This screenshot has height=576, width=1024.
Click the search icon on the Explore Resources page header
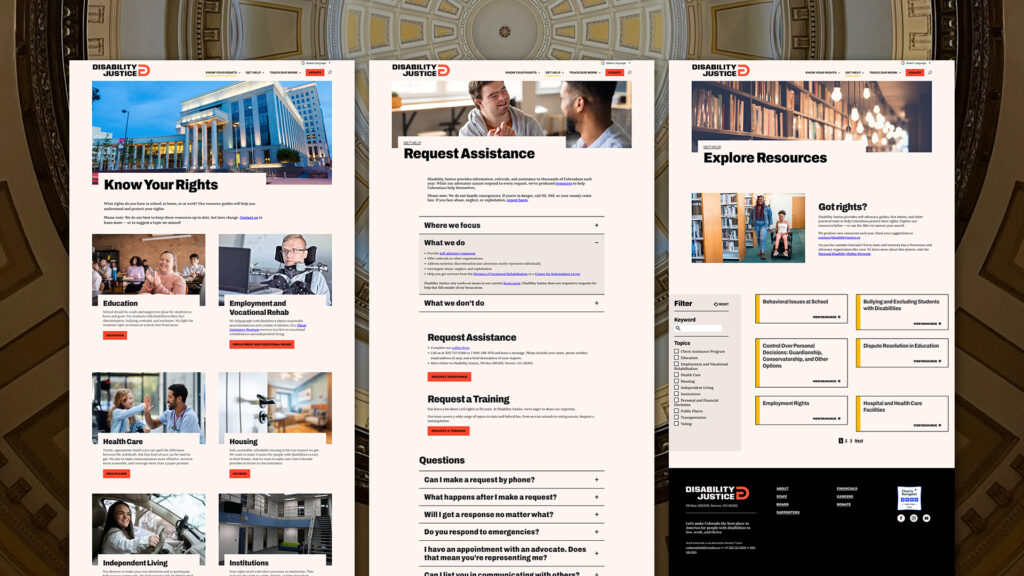pyautogui.click(x=929, y=72)
